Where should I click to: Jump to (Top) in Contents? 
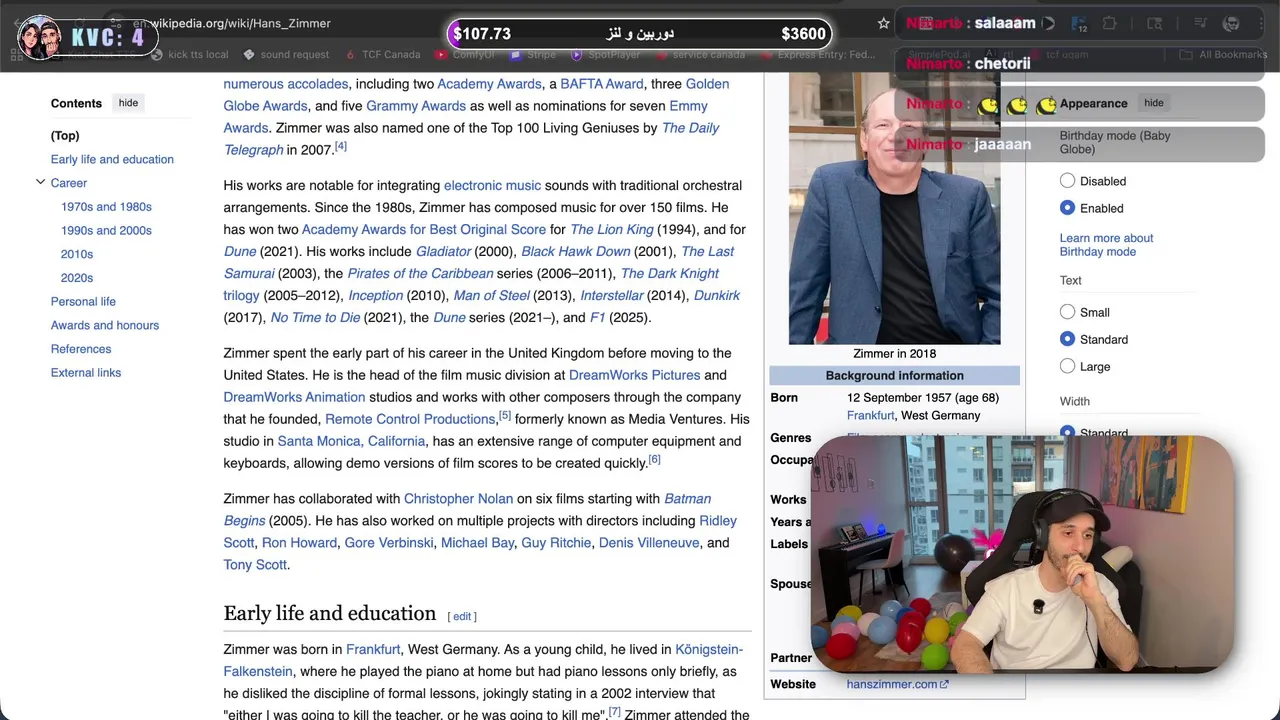click(65, 135)
